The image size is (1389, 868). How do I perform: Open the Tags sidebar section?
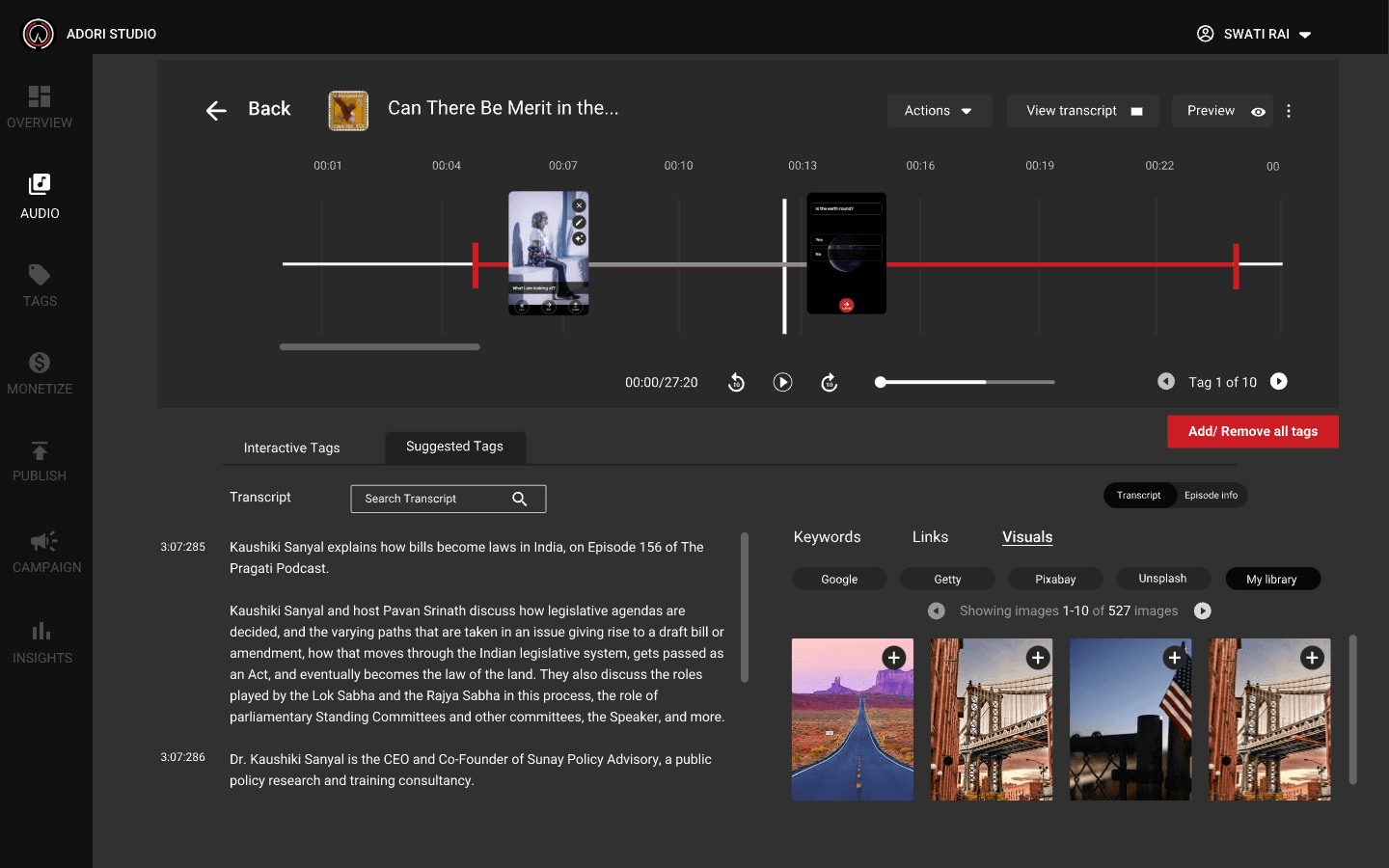point(40,285)
